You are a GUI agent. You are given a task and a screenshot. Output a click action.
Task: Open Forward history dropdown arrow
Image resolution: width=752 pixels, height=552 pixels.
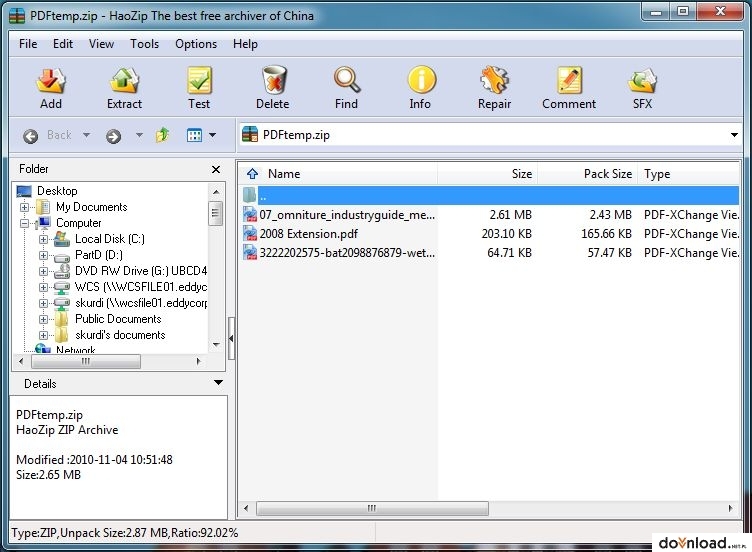(139, 135)
